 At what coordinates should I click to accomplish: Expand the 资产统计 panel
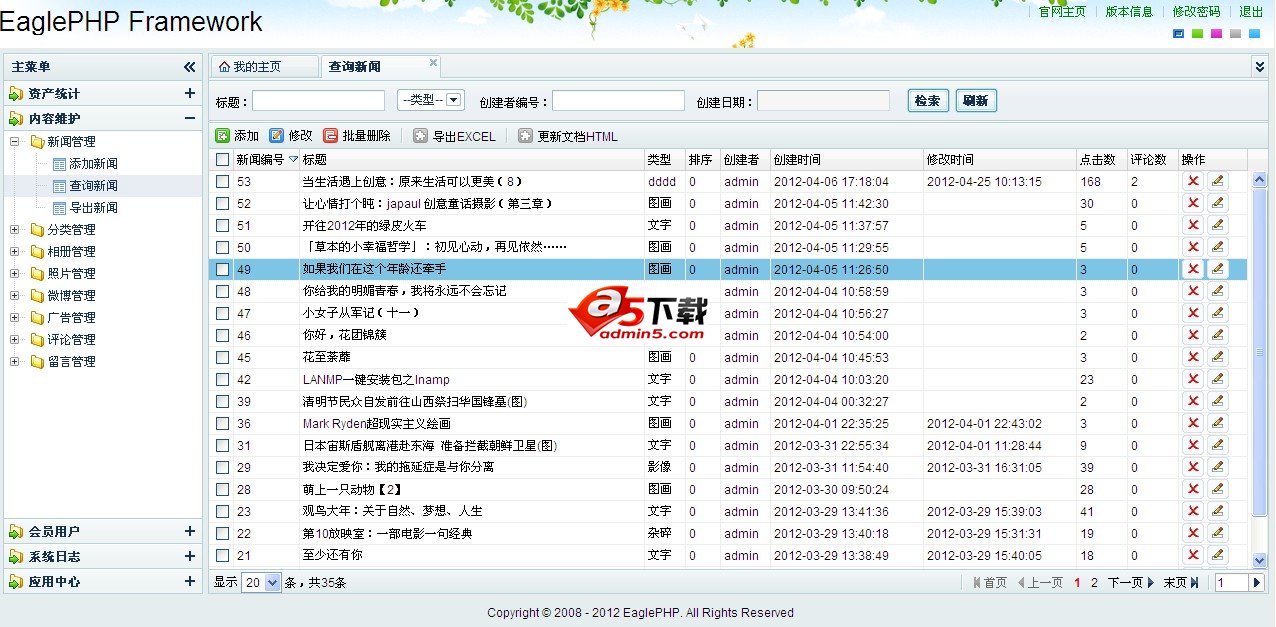click(x=190, y=93)
